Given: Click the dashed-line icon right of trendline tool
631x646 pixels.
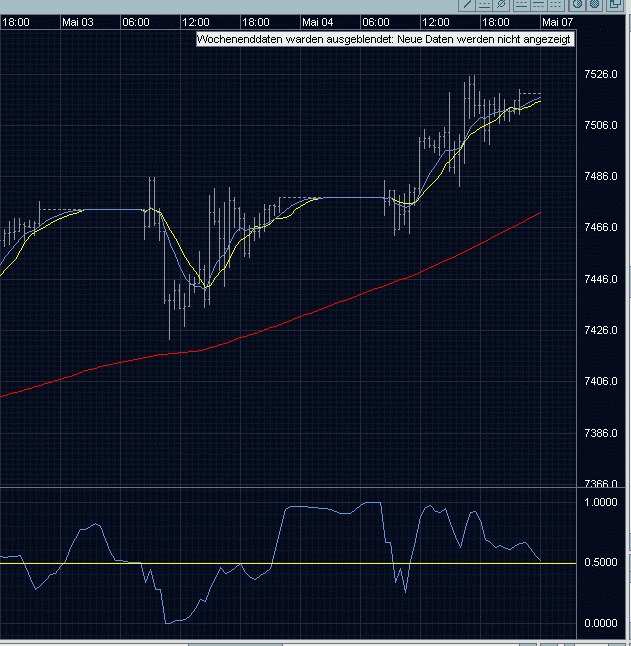Looking at the screenshot, I should pyautogui.click(x=484, y=4).
